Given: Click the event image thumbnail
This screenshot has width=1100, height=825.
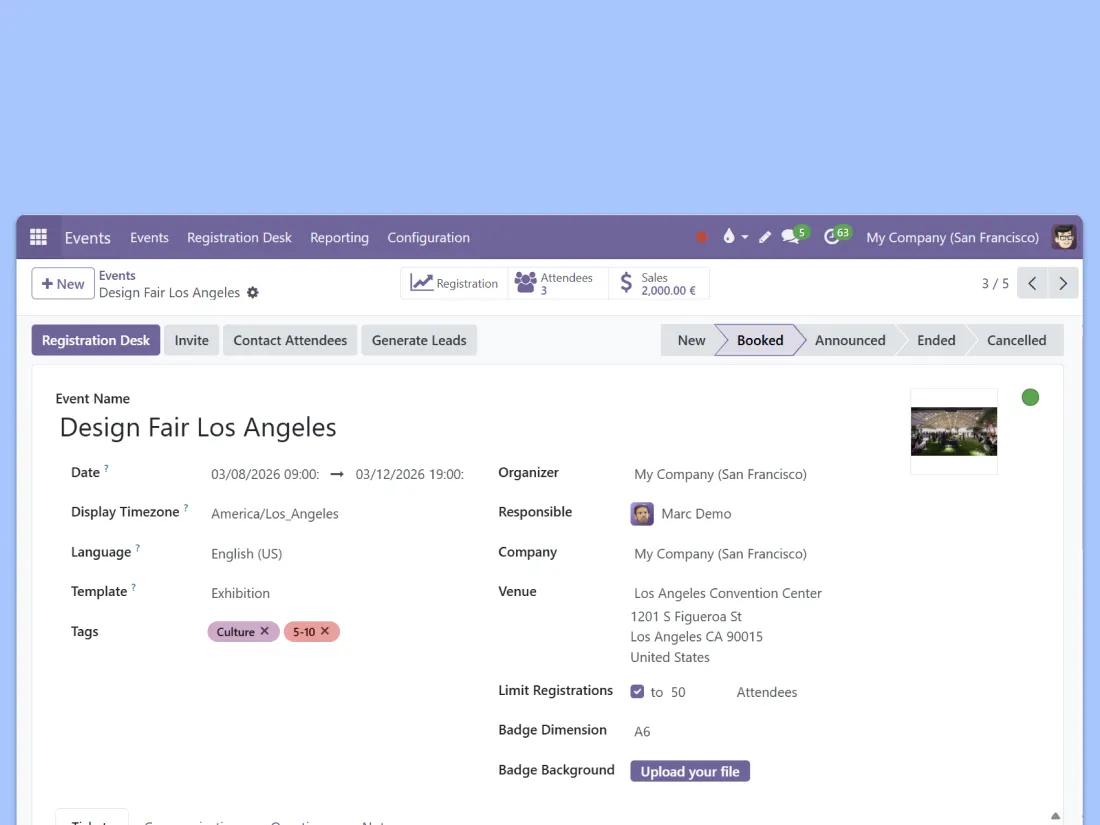Looking at the screenshot, I should (x=953, y=431).
